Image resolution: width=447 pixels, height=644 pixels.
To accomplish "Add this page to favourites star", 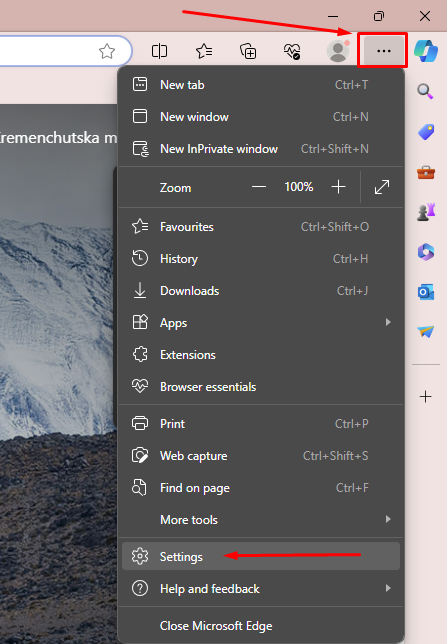I will pos(107,51).
